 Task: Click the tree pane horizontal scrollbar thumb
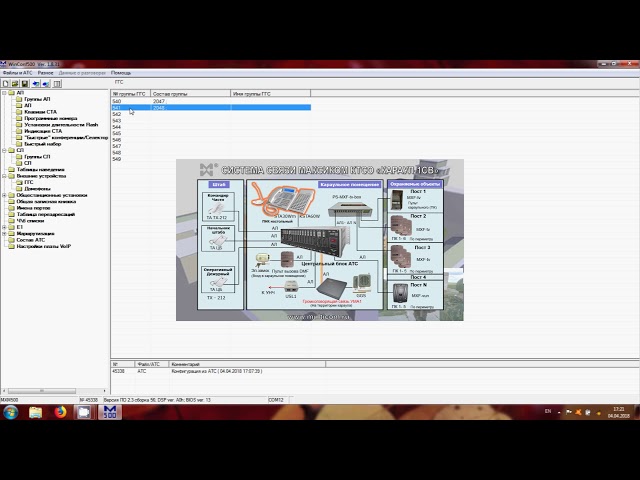(x=42, y=391)
